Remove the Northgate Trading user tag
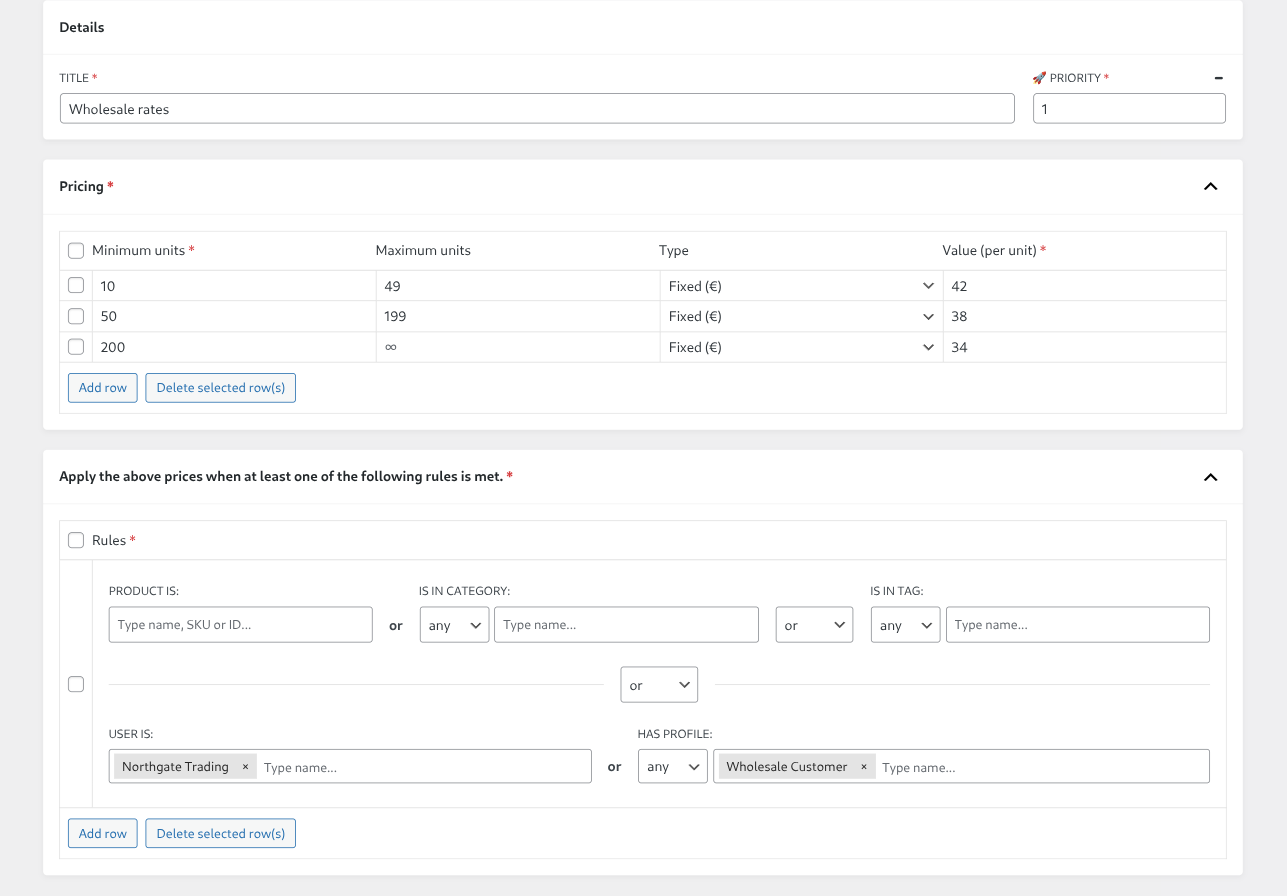This screenshot has height=896, width=1287. coord(245,767)
